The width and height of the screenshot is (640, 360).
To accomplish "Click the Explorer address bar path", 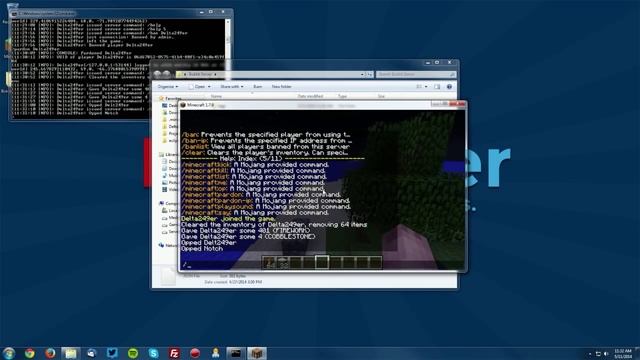I will click(x=268, y=74).
